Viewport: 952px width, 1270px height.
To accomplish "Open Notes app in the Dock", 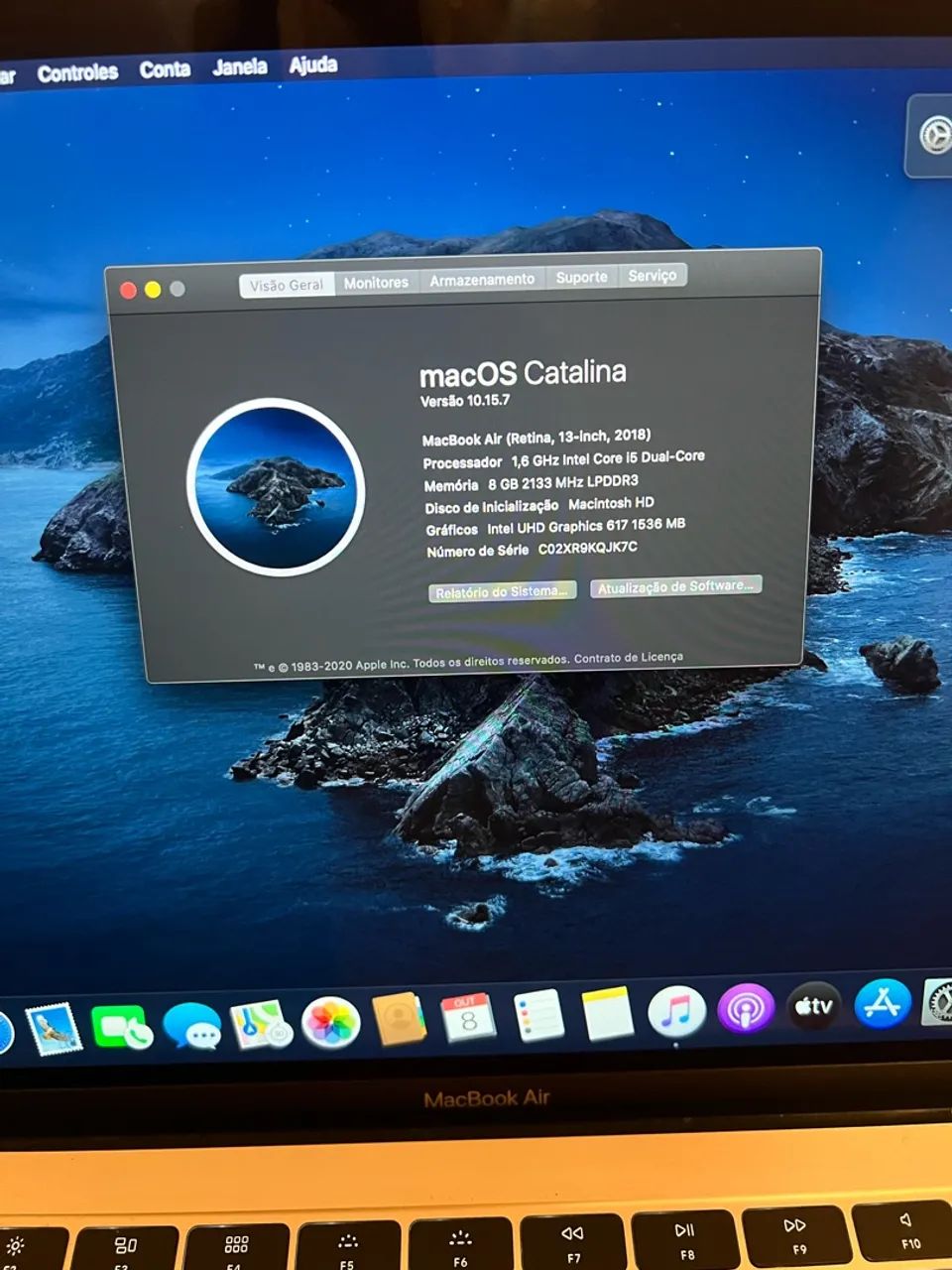I will click(x=607, y=1014).
